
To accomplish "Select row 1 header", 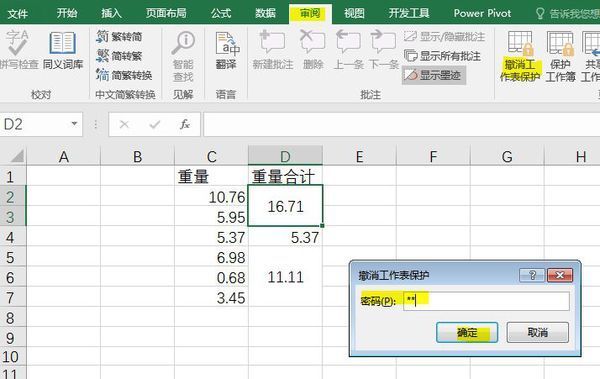I will (13, 176).
